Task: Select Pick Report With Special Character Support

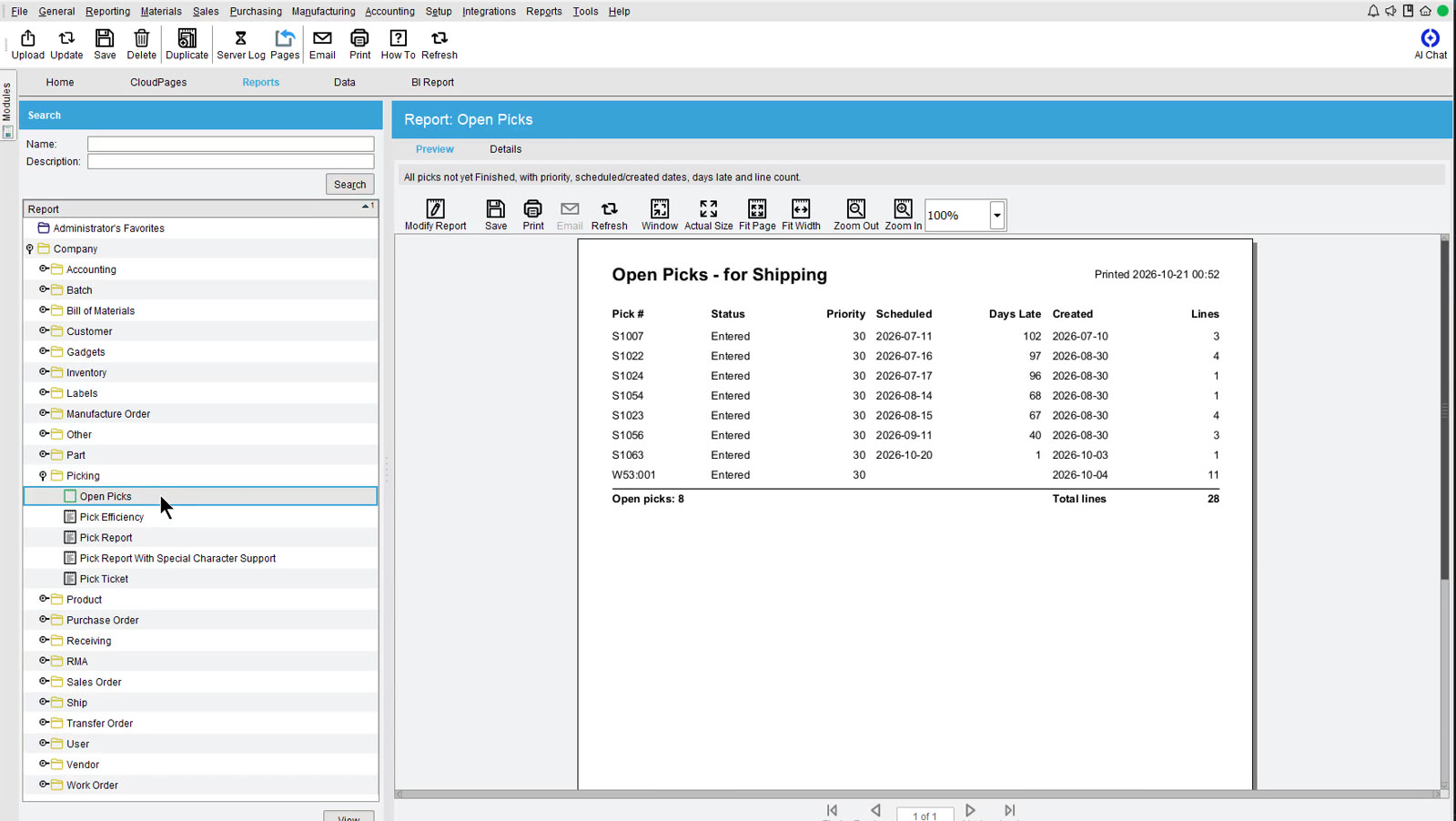Action: [177, 558]
